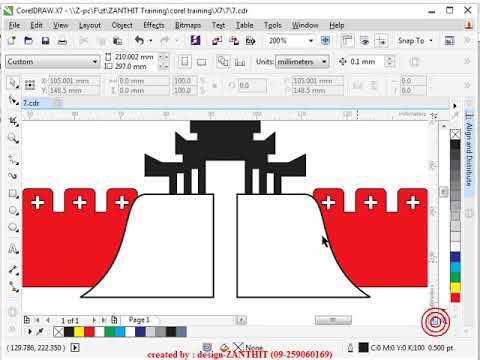Click the purple Search content icon

click(195, 41)
